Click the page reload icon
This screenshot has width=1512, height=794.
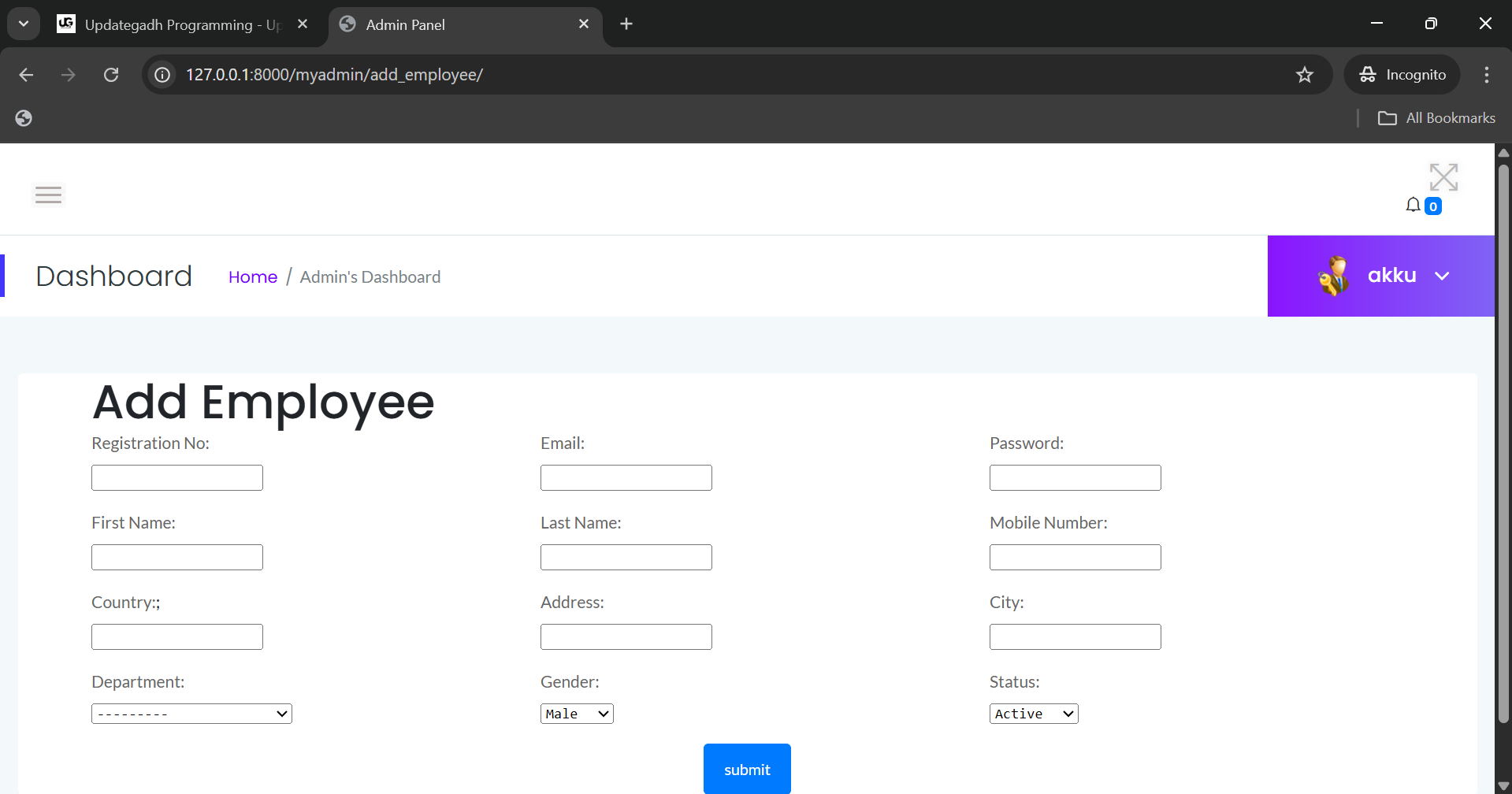click(x=111, y=74)
